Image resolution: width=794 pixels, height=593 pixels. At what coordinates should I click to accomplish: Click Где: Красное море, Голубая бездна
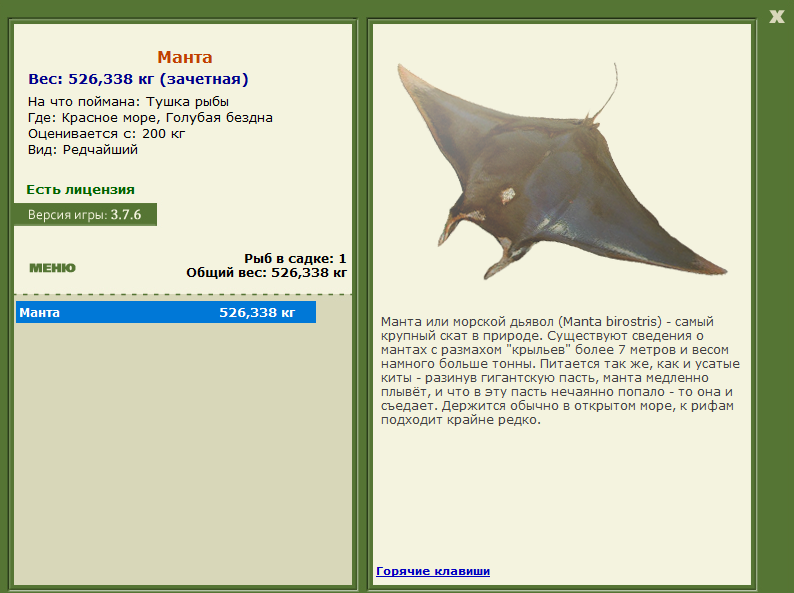click(150, 118)
